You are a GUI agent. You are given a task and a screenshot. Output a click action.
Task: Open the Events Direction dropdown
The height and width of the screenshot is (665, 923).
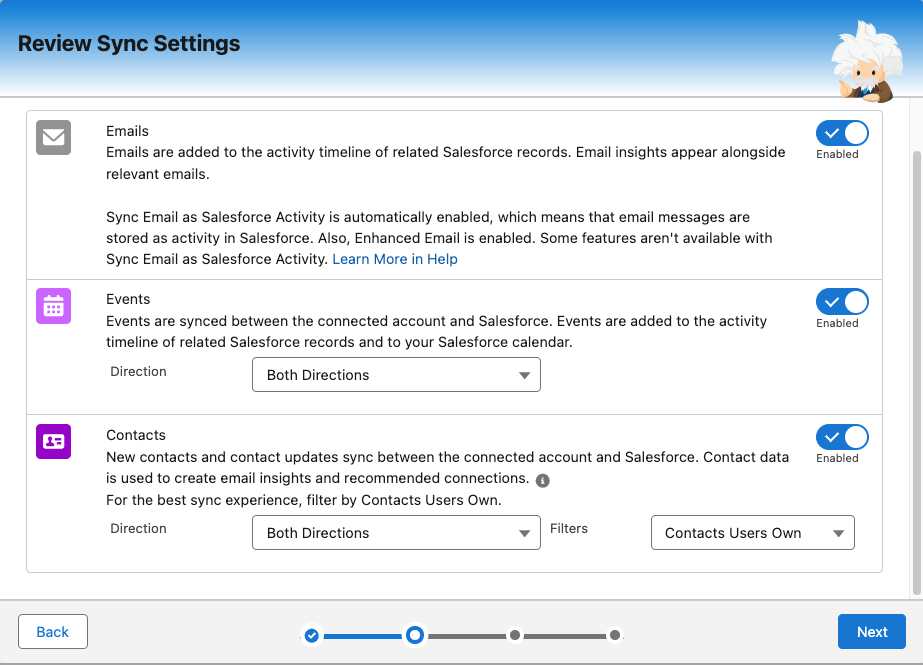(x=396, y=375)
